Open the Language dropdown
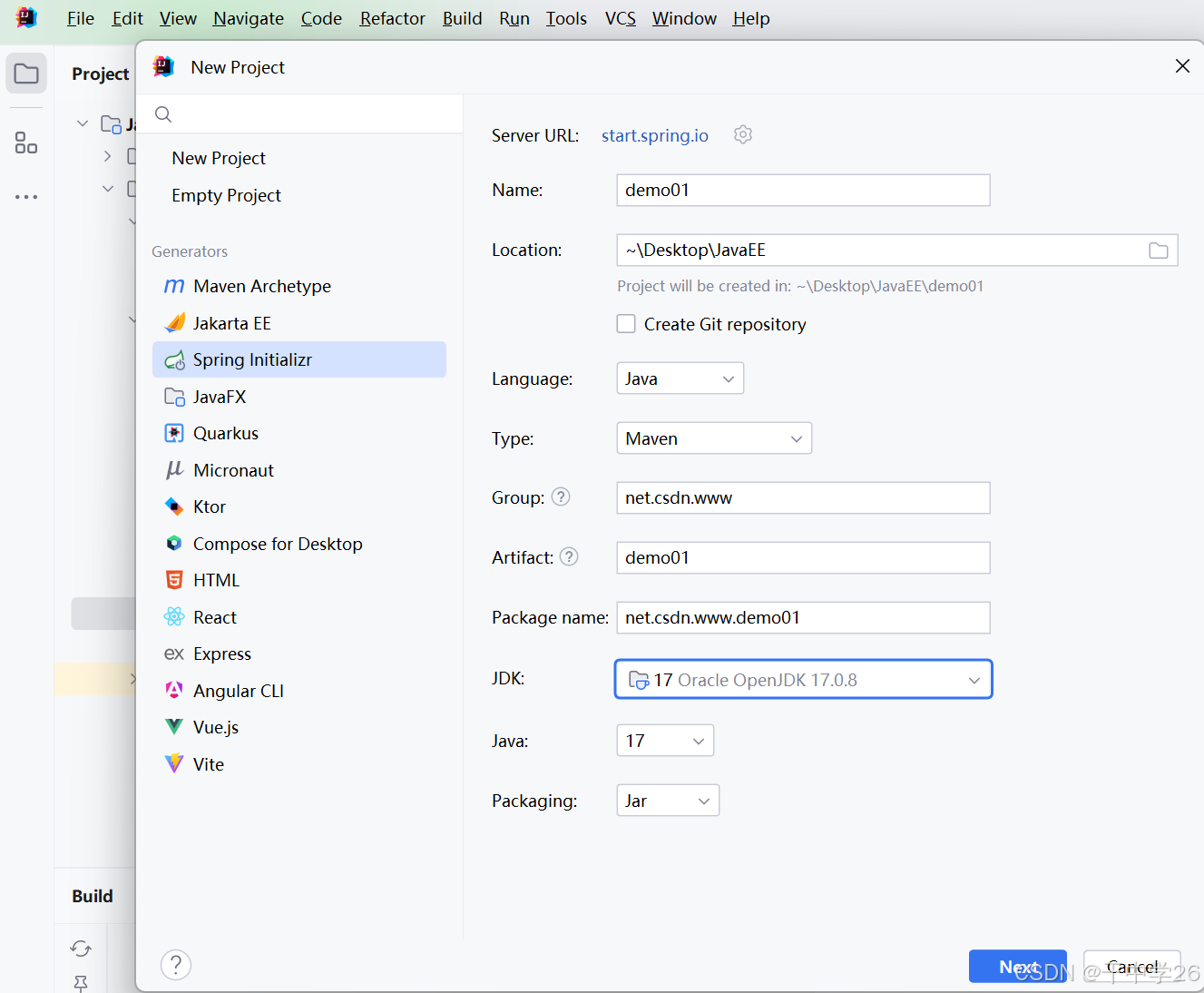The image size is (1204, 993). (x=680, y=379)
